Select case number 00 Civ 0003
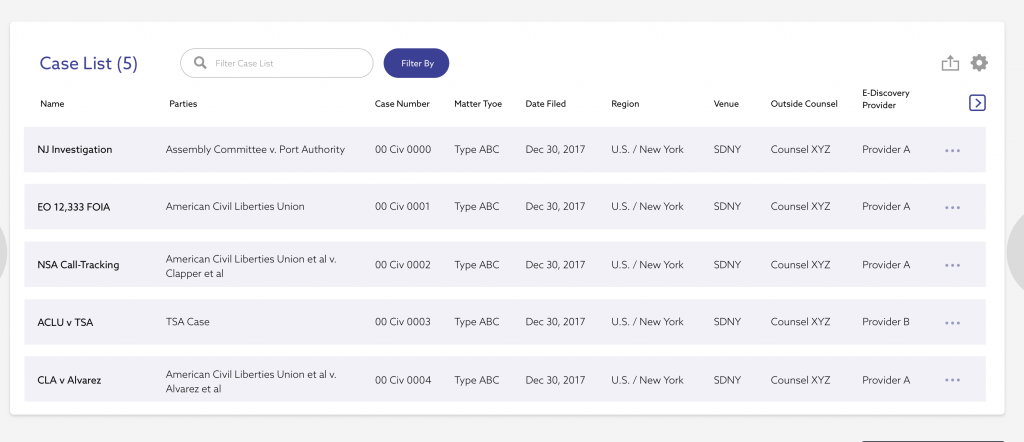1024x442 pixels. 403,322
